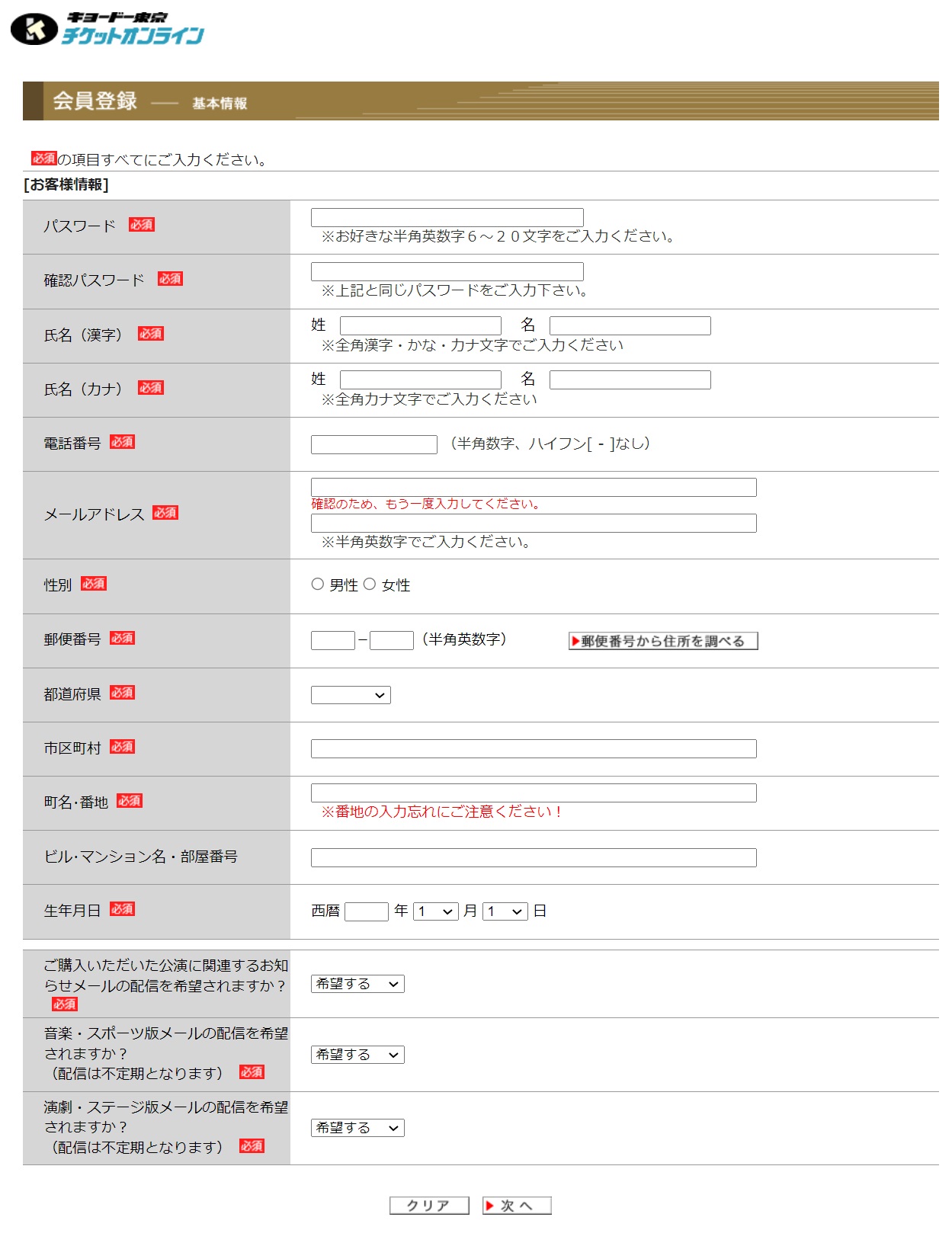The image size is (952, 1246).
Task: Click the 全角カナ文字でご入力ください hint
Action: click(x=429, y=399)
